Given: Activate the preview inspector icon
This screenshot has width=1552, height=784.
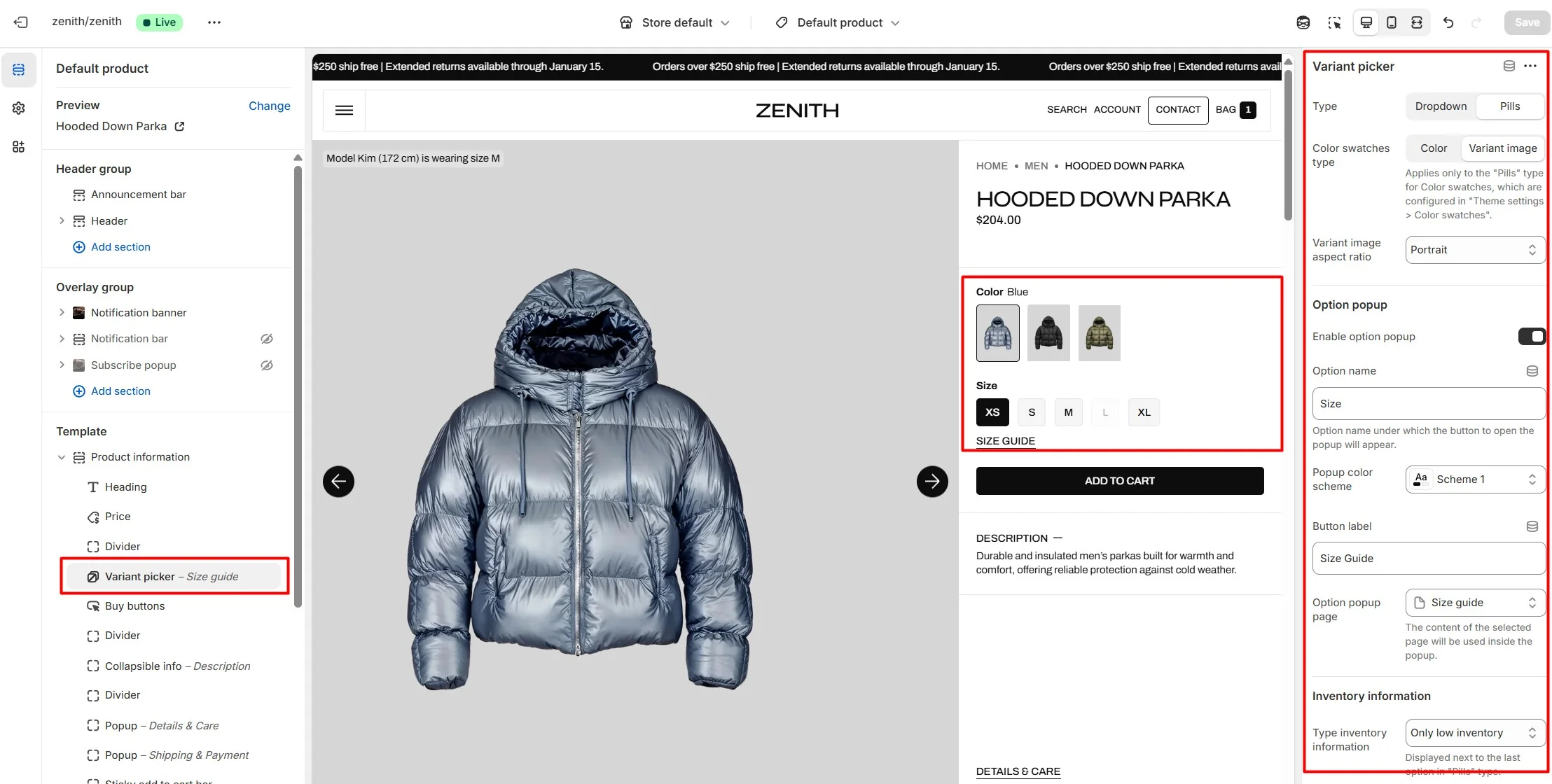Looking at the screenshot, I should (x=1334, y=22).
